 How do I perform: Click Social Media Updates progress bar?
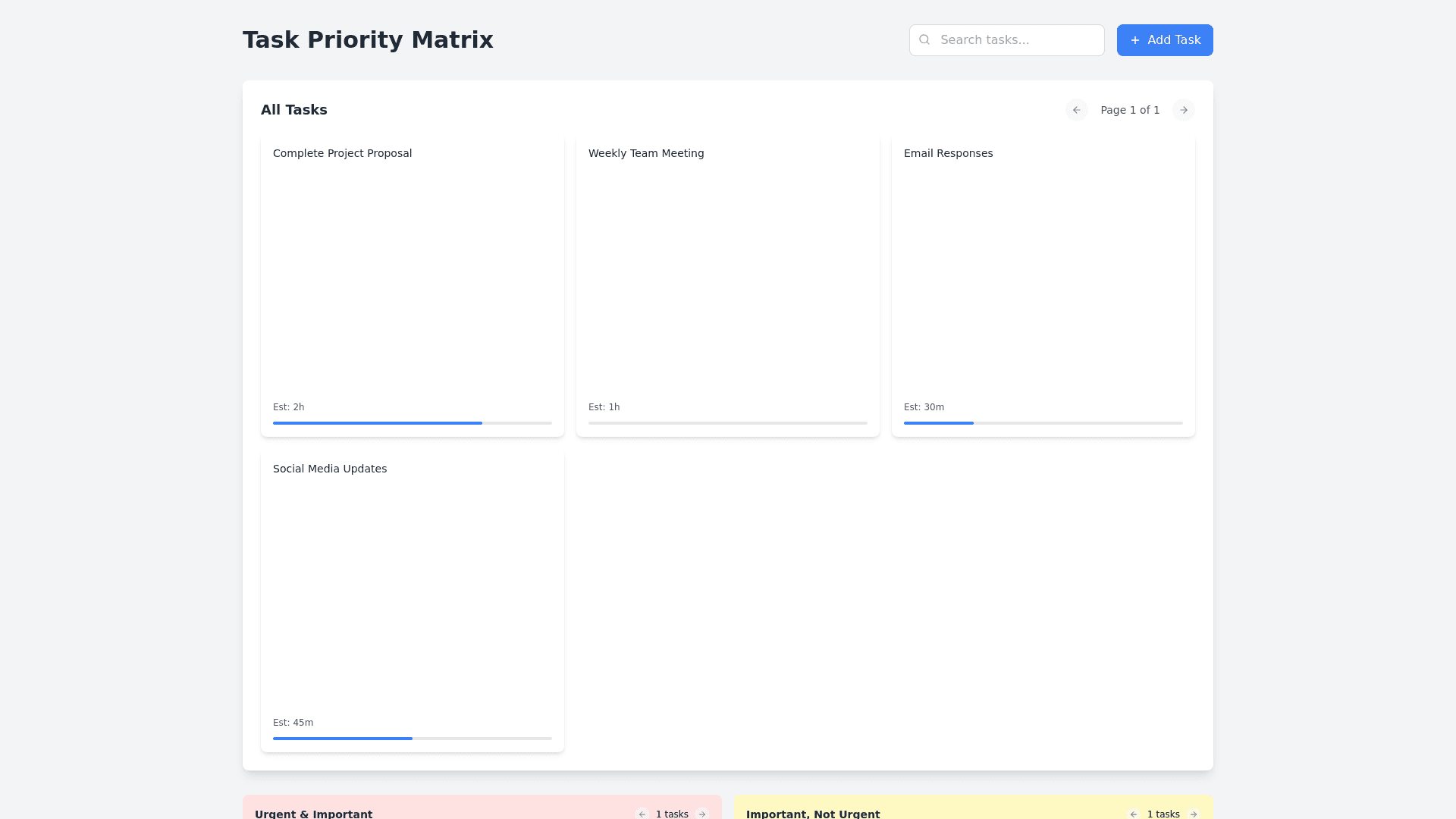pyautogui.click(x=412, y=739)
